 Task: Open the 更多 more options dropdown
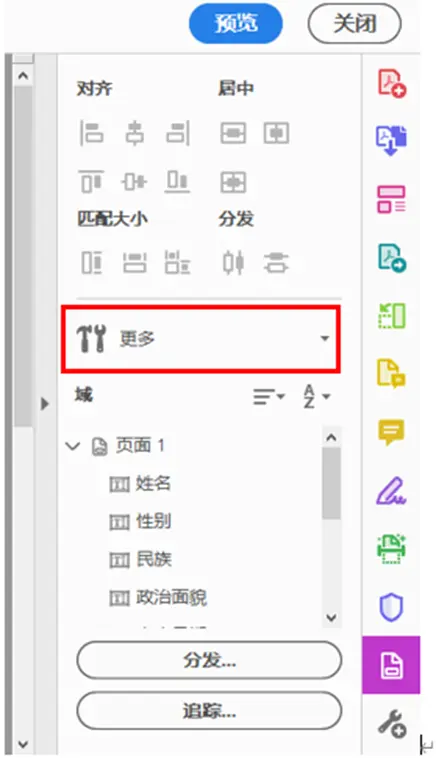[201, 339]
